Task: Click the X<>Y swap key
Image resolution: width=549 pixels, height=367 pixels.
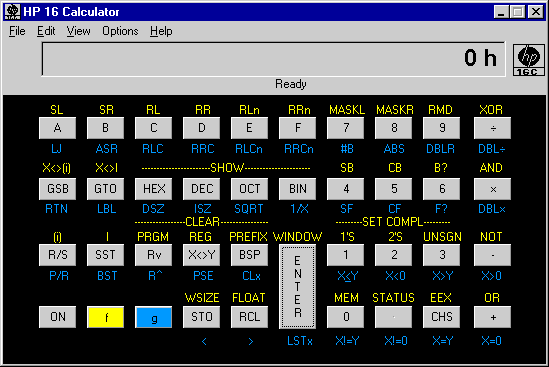Action: pos(201,255)
